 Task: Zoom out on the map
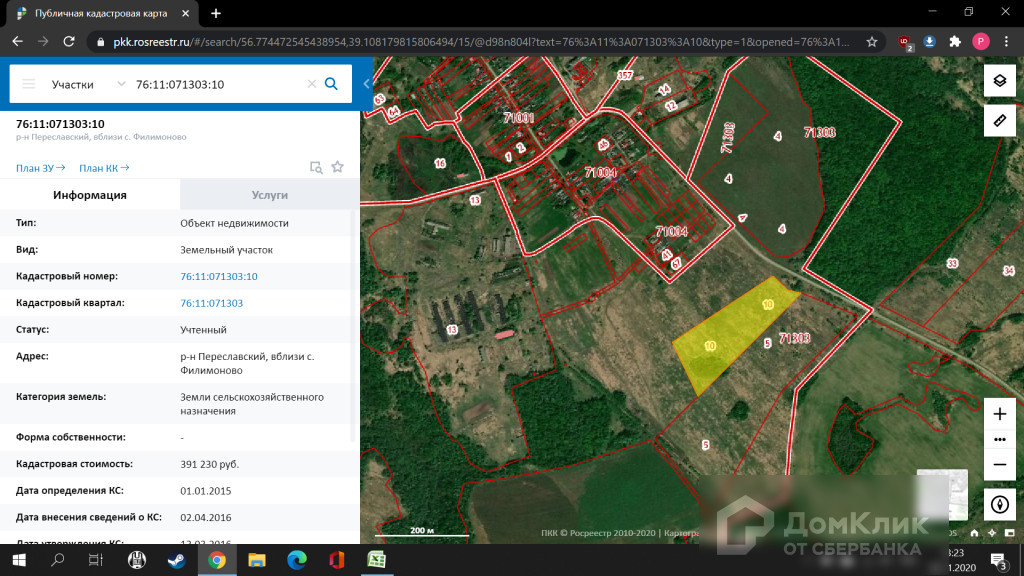[999, 465]
